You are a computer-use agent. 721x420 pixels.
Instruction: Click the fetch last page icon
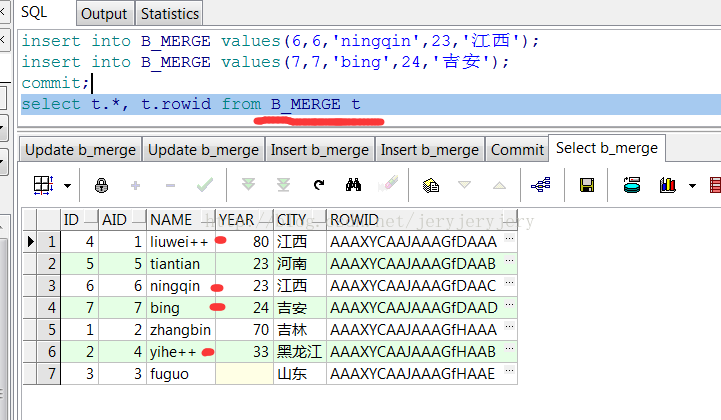click(x=283, y=185)
